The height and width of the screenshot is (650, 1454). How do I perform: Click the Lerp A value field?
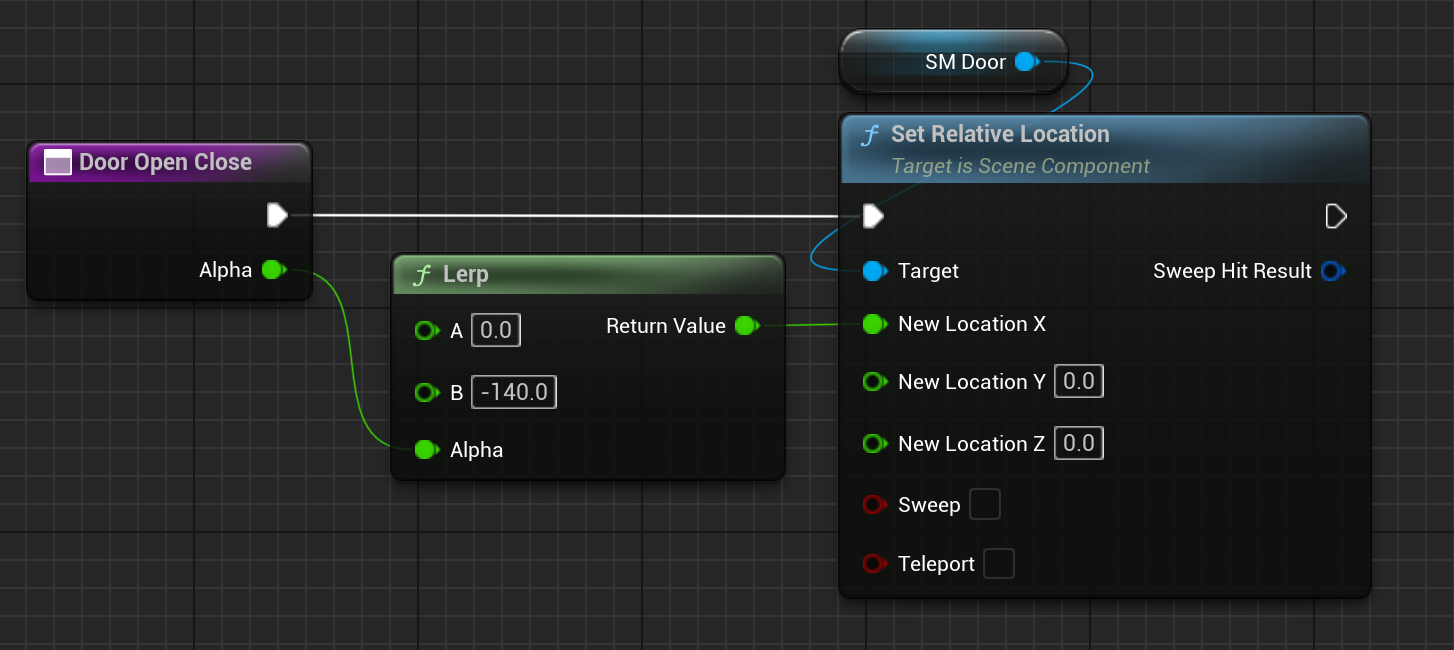(496, 331)
